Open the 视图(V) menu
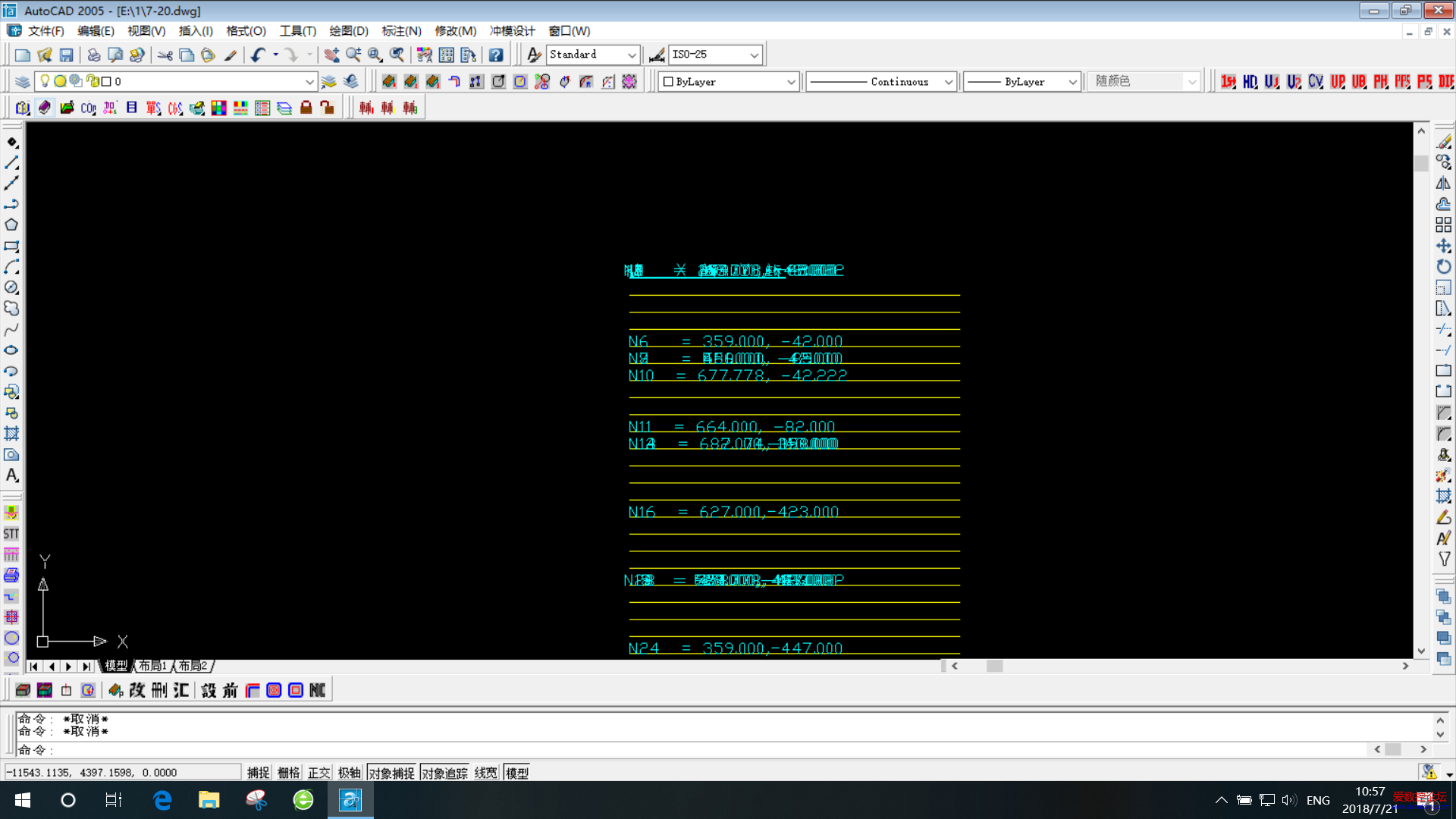 pyautogui.click(x=146, y=31)
